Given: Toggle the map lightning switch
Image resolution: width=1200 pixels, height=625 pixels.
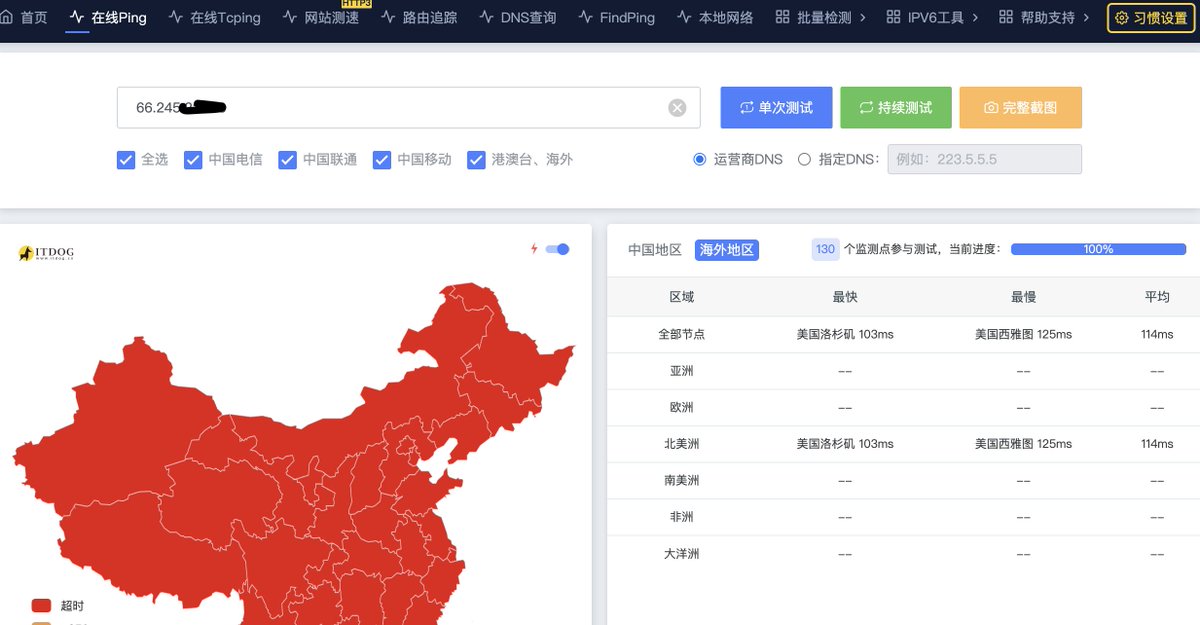Looking at the screenshot, I should click(557, 249).
